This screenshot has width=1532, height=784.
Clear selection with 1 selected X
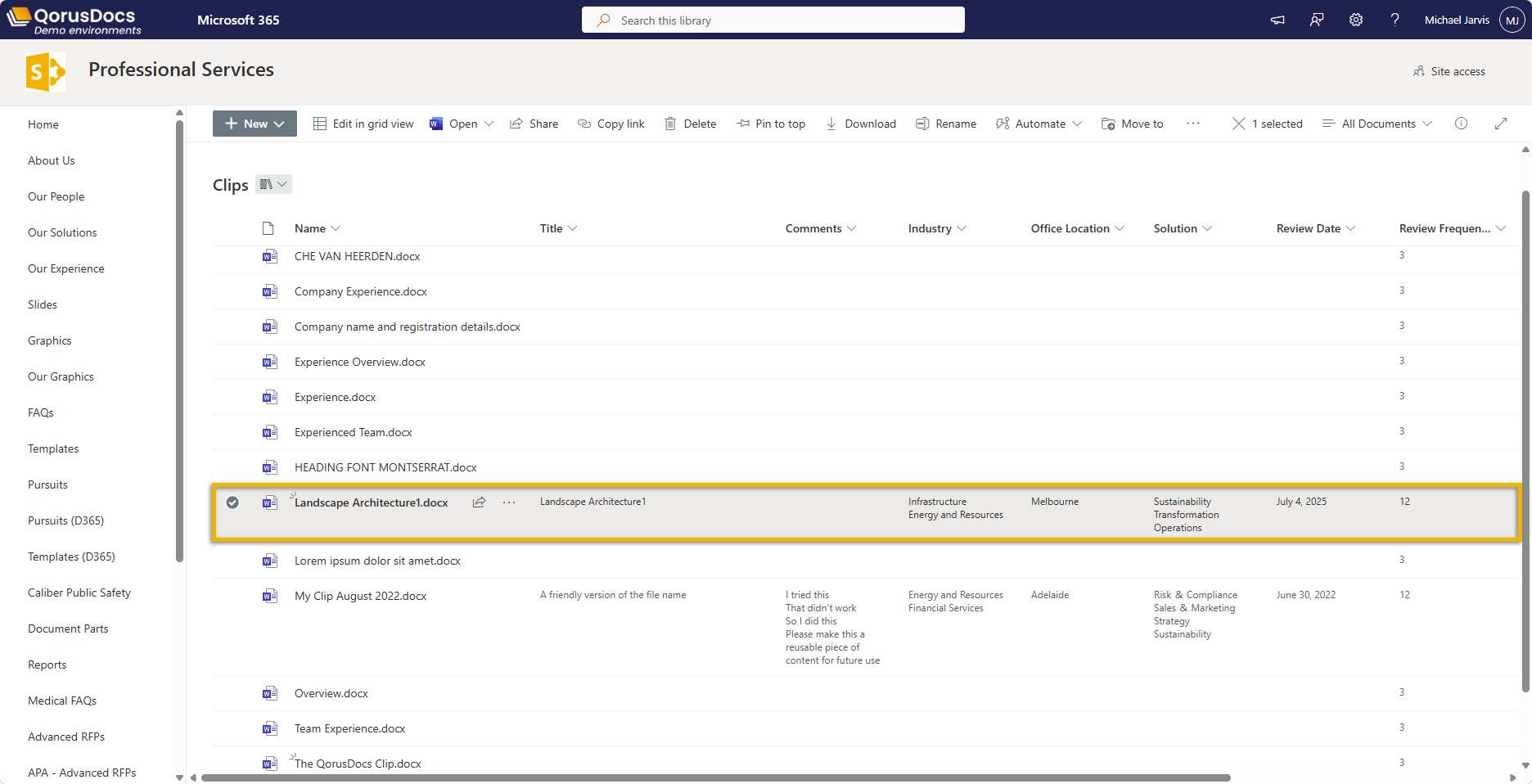tap(1239, 124)
